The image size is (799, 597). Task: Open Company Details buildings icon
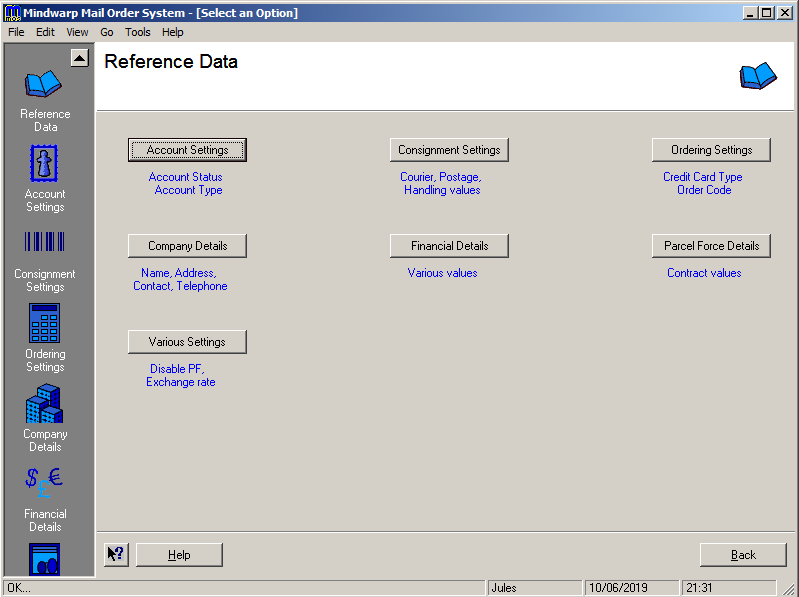pyautogui.click(x=44, y=403)
